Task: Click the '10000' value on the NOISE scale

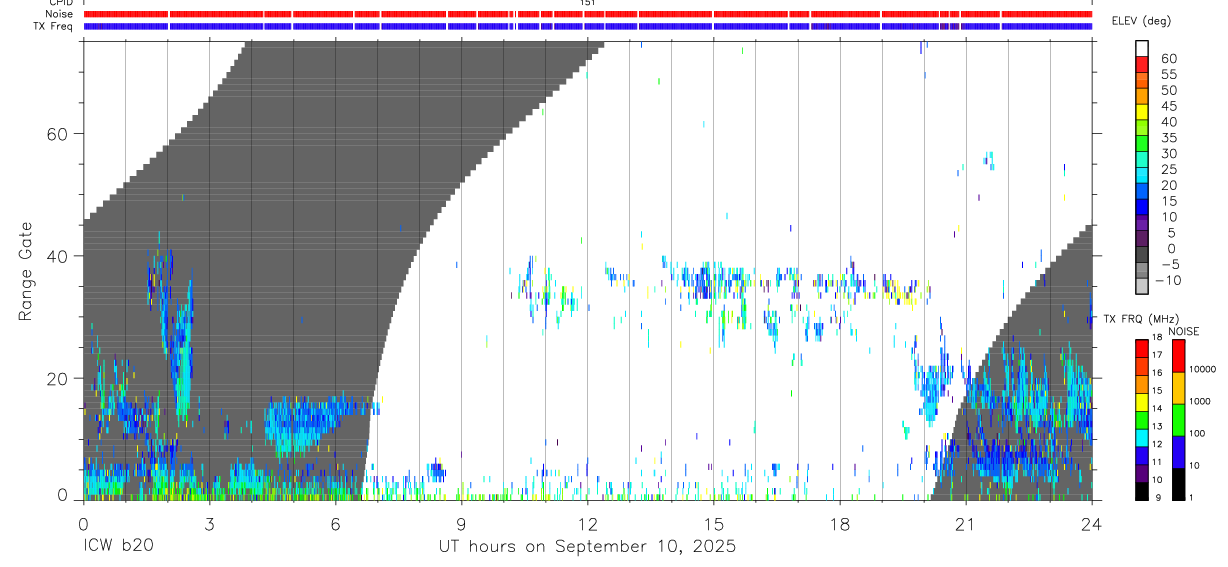Action: point(1201,369)
